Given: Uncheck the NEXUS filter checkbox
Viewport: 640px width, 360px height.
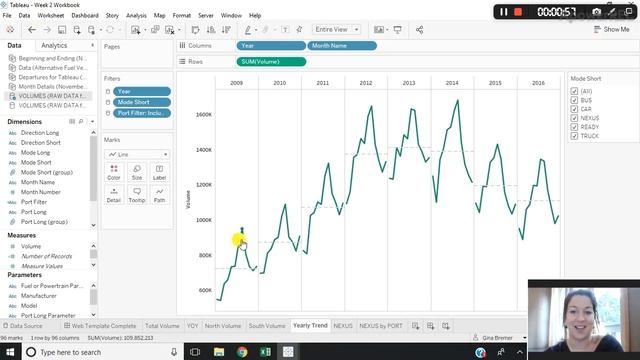Looking at the screenshot, I should [x=574, y=118].
